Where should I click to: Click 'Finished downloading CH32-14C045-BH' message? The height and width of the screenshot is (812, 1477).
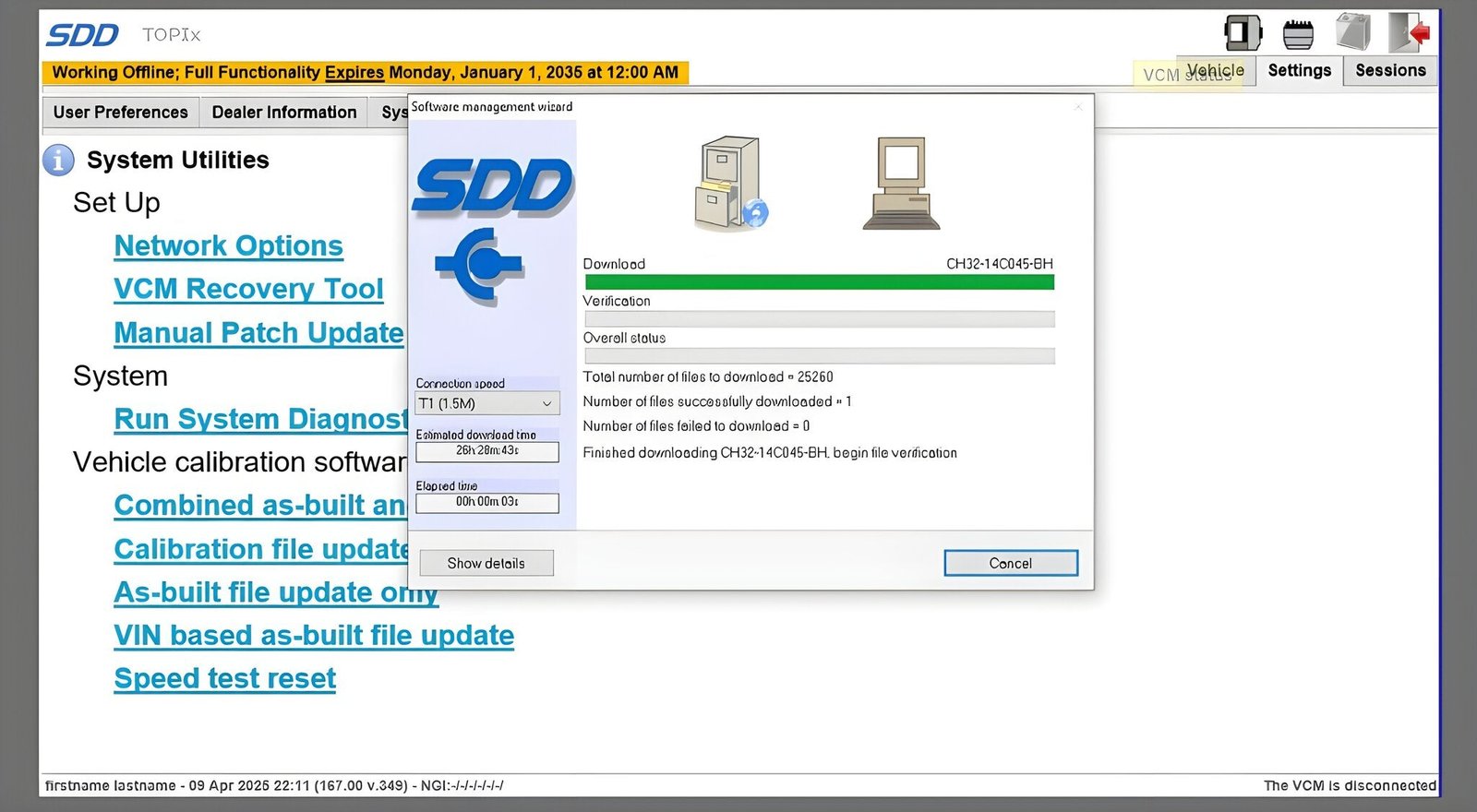[770, 453]
